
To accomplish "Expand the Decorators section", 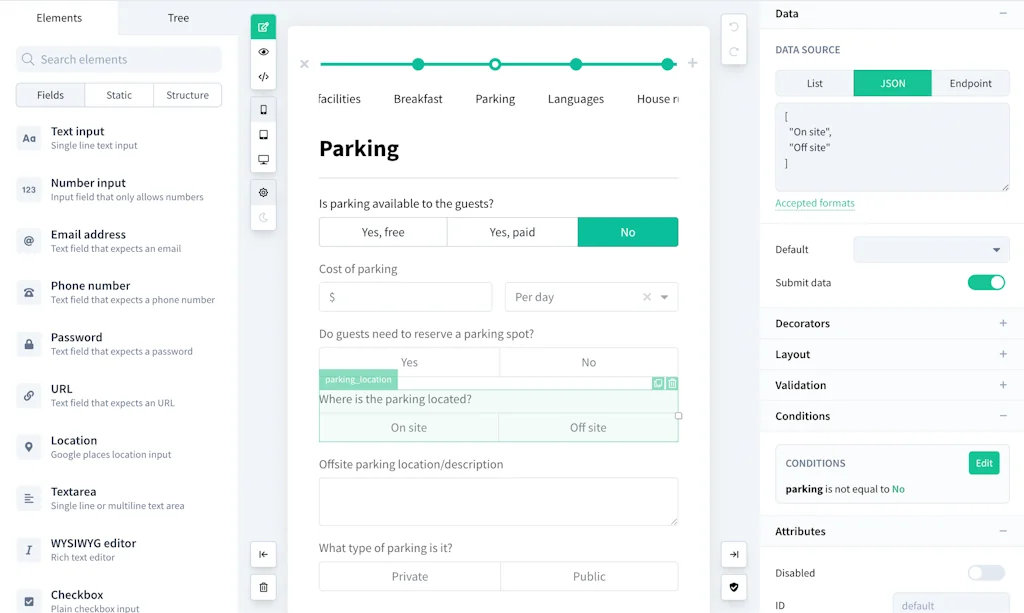I will click(x=1003, y=323).
